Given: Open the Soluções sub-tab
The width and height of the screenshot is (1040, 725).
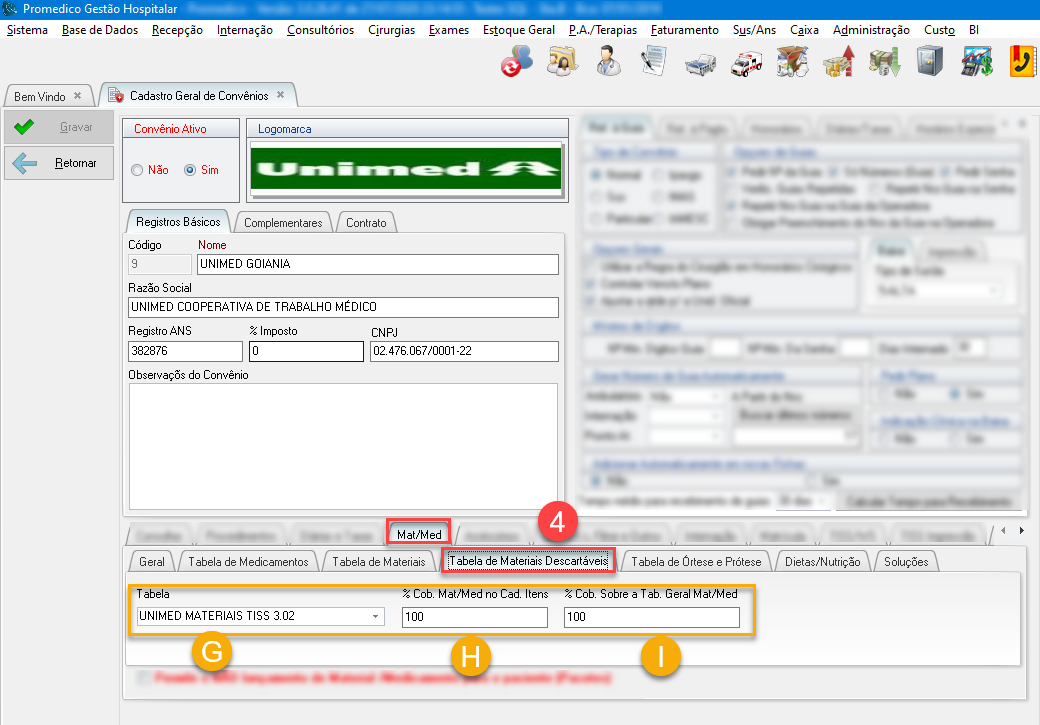Looking at the screenshot, I should point(906,562).
